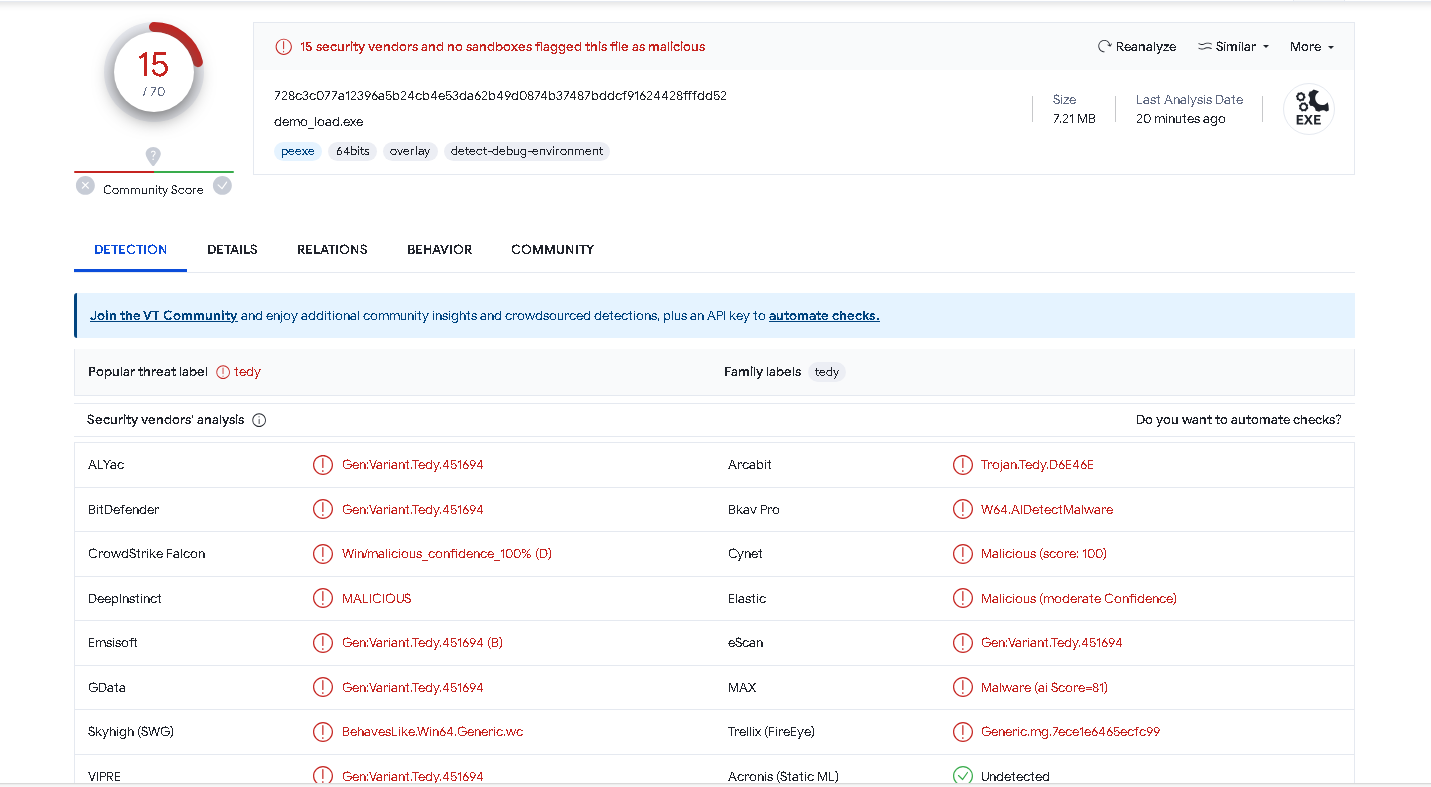Click the MAX detection alert icon
The width and height of the screenshot is (1431, 787).
coord(962,687)
